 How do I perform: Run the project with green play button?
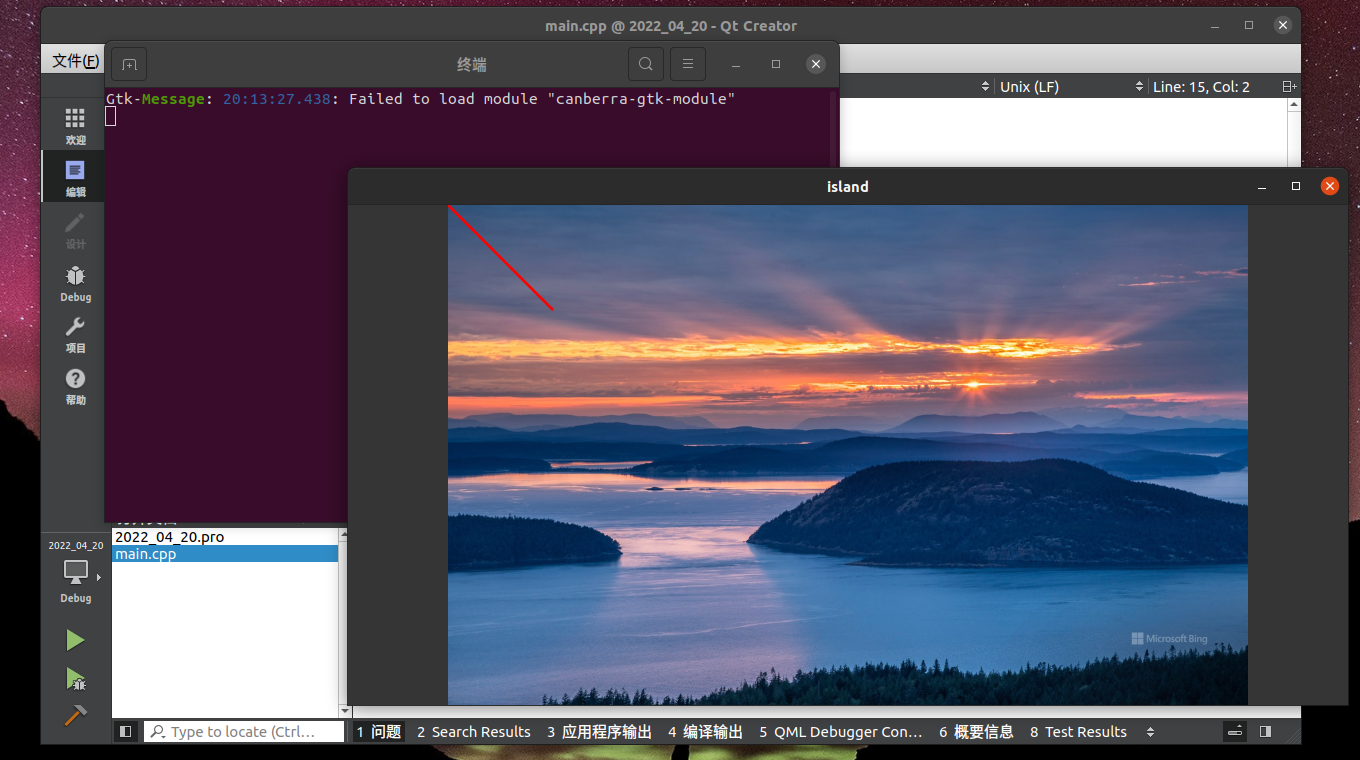click(75, 640)
